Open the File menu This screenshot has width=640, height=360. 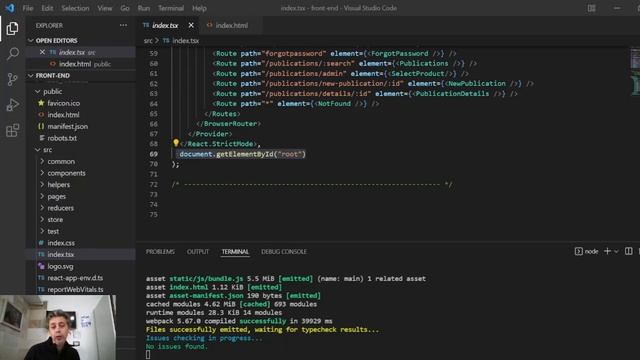pyautogui.click(x=28, y=8)
